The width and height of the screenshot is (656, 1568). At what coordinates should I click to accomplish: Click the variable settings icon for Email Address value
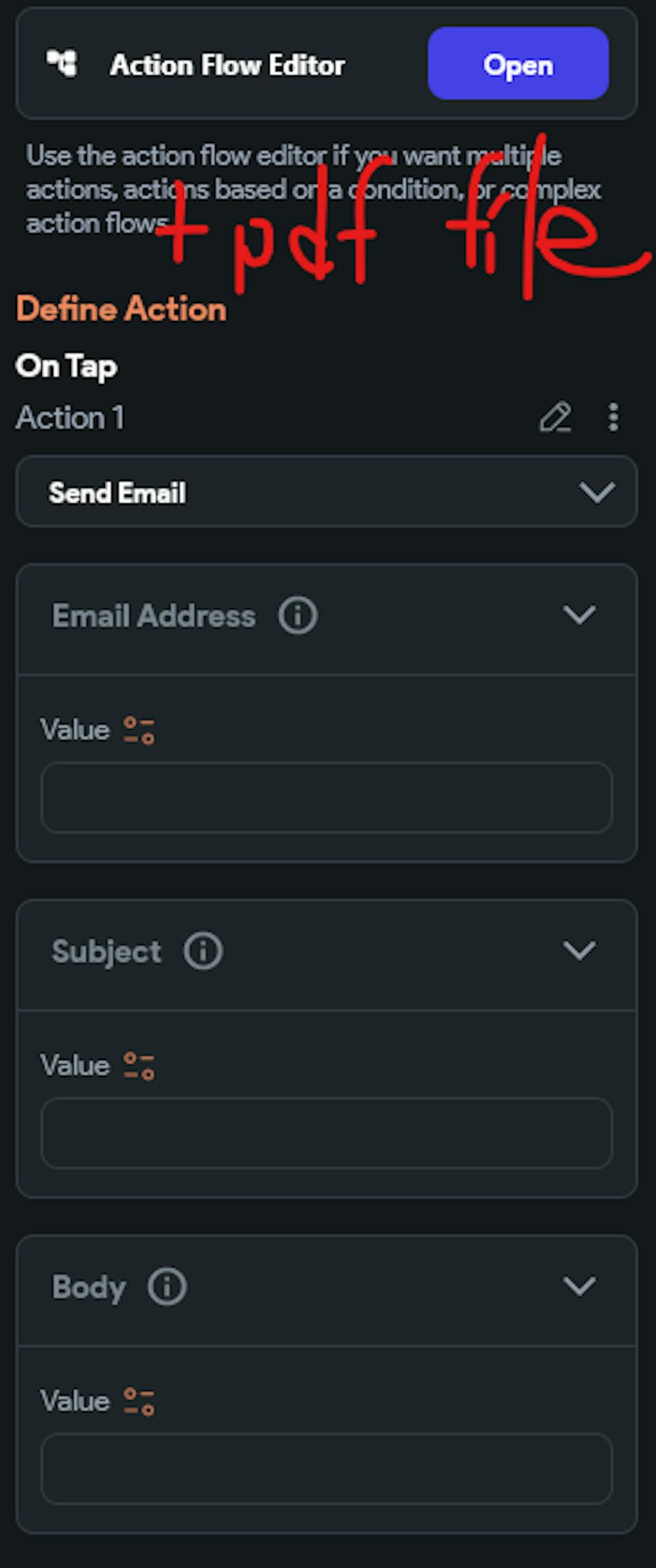pyautogui.click(x=139, y=730)
